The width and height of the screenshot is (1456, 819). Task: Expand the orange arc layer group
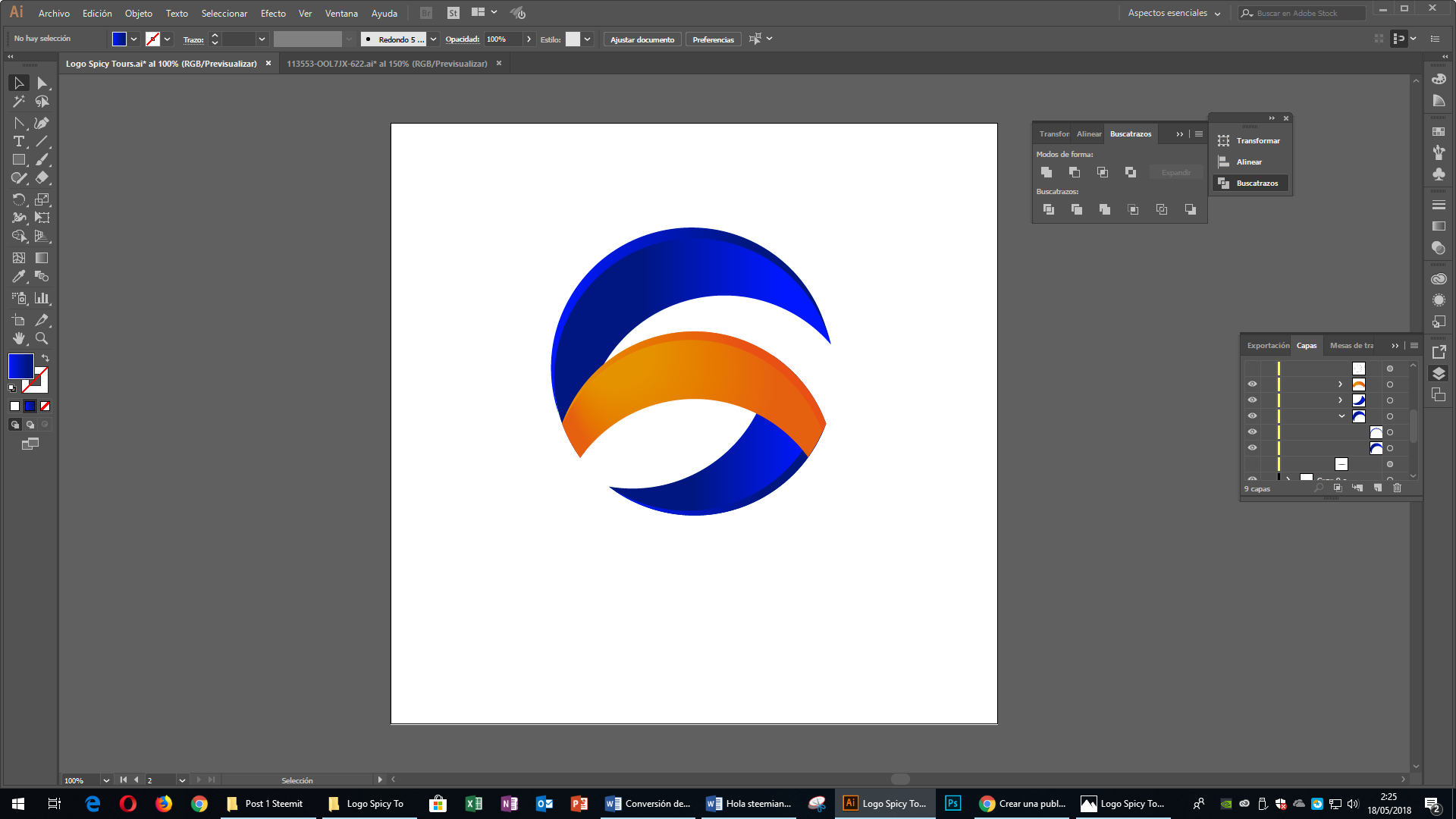pyautogui.click(x=1340, y=384)
